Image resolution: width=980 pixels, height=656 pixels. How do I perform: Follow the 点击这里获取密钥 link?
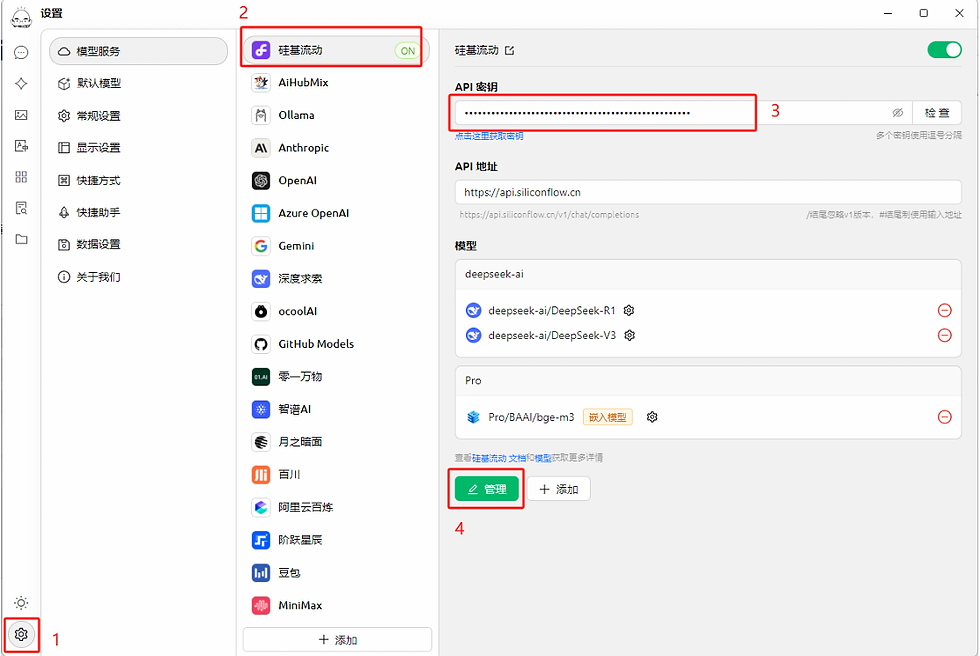coord(489,136)
